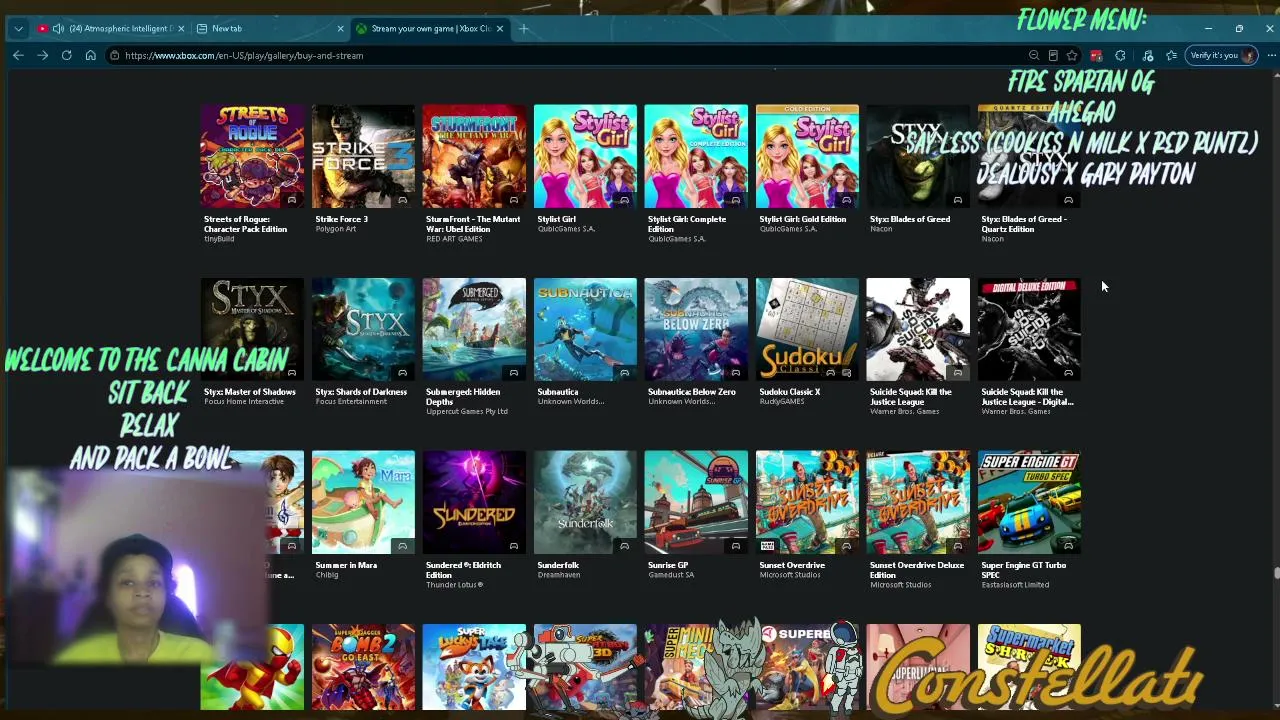Open the Sundered Eldritch Edition cover
Screen dimensions: 1280x720
click(x=474, y=503)
